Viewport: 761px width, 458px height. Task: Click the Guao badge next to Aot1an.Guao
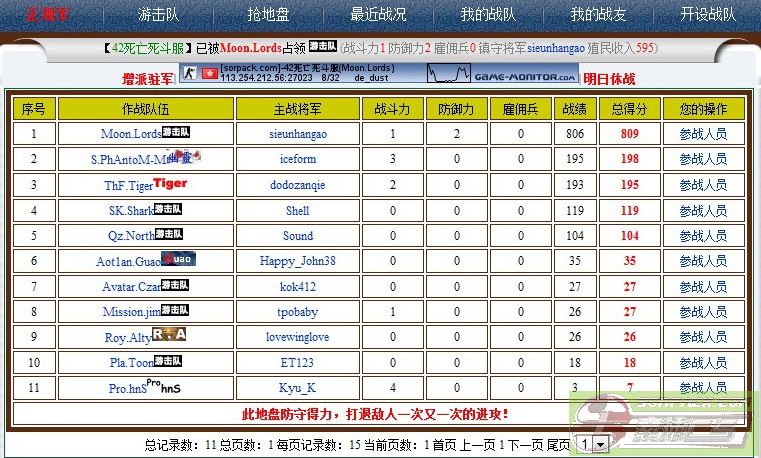pos(180,259)
